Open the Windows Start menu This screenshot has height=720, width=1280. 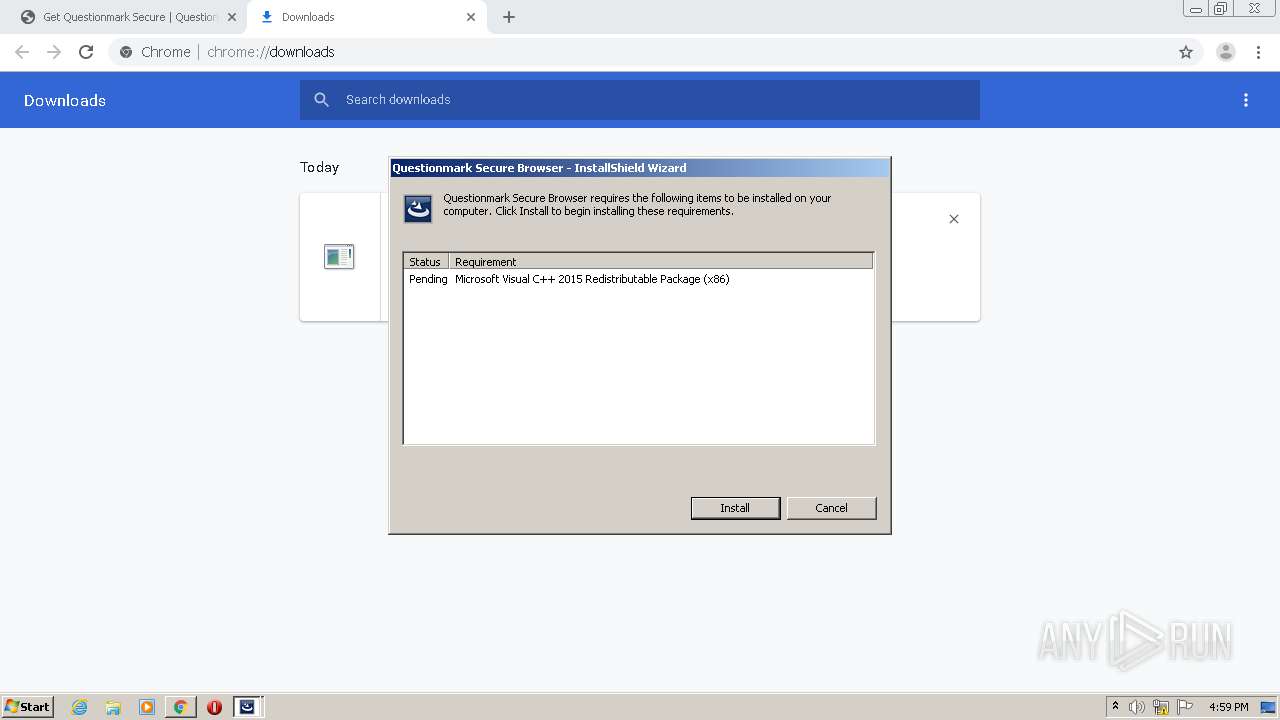point(27,707)
